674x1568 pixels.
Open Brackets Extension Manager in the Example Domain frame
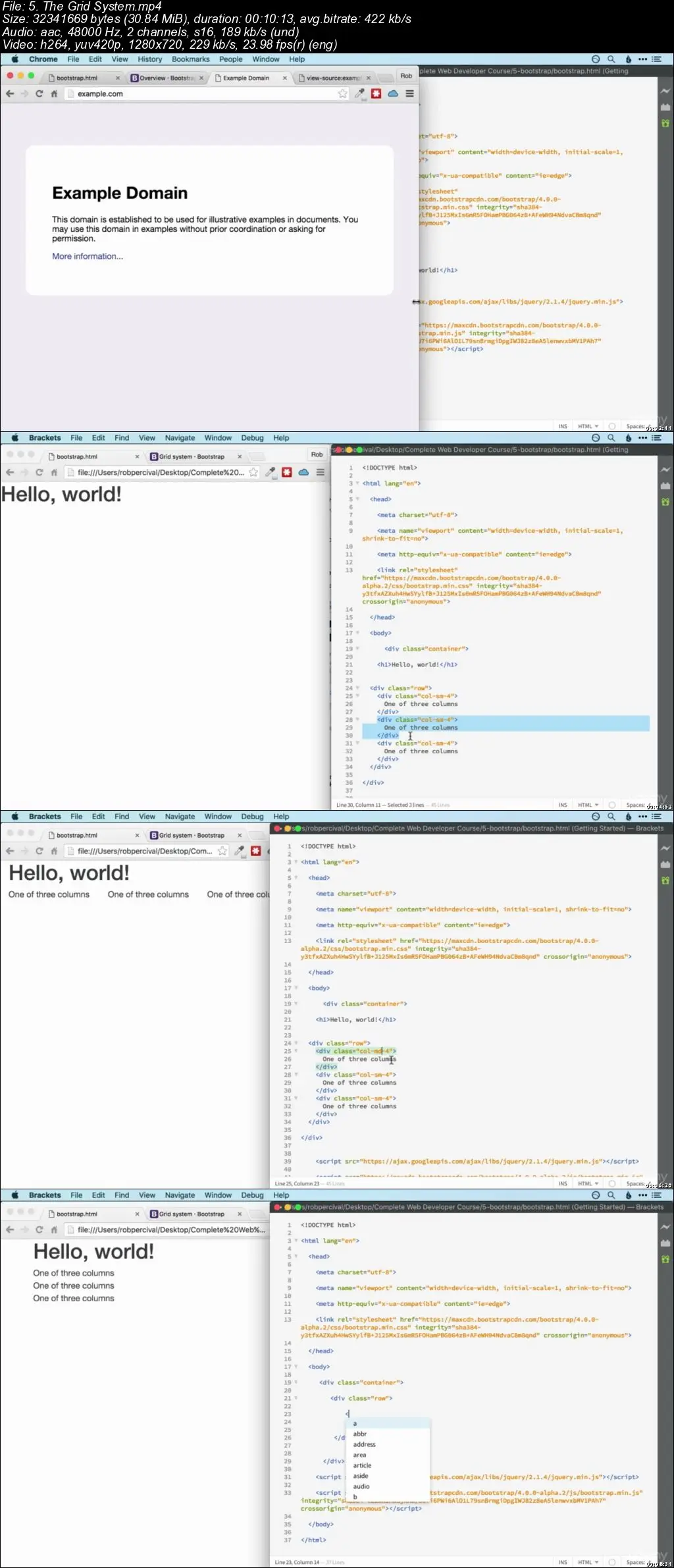[665, 107]
